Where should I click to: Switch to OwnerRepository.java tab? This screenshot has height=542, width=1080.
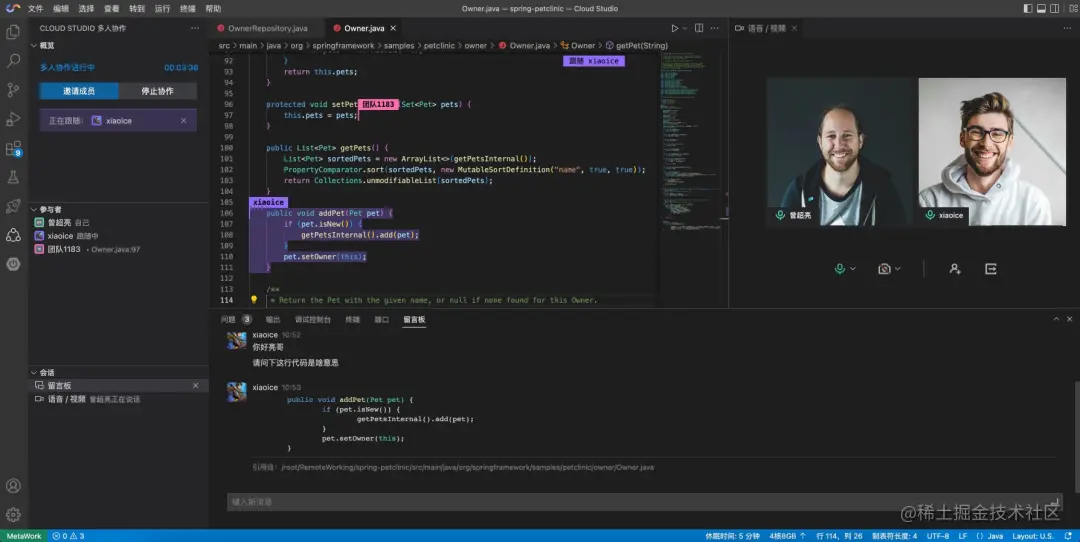tap(267, 28)
